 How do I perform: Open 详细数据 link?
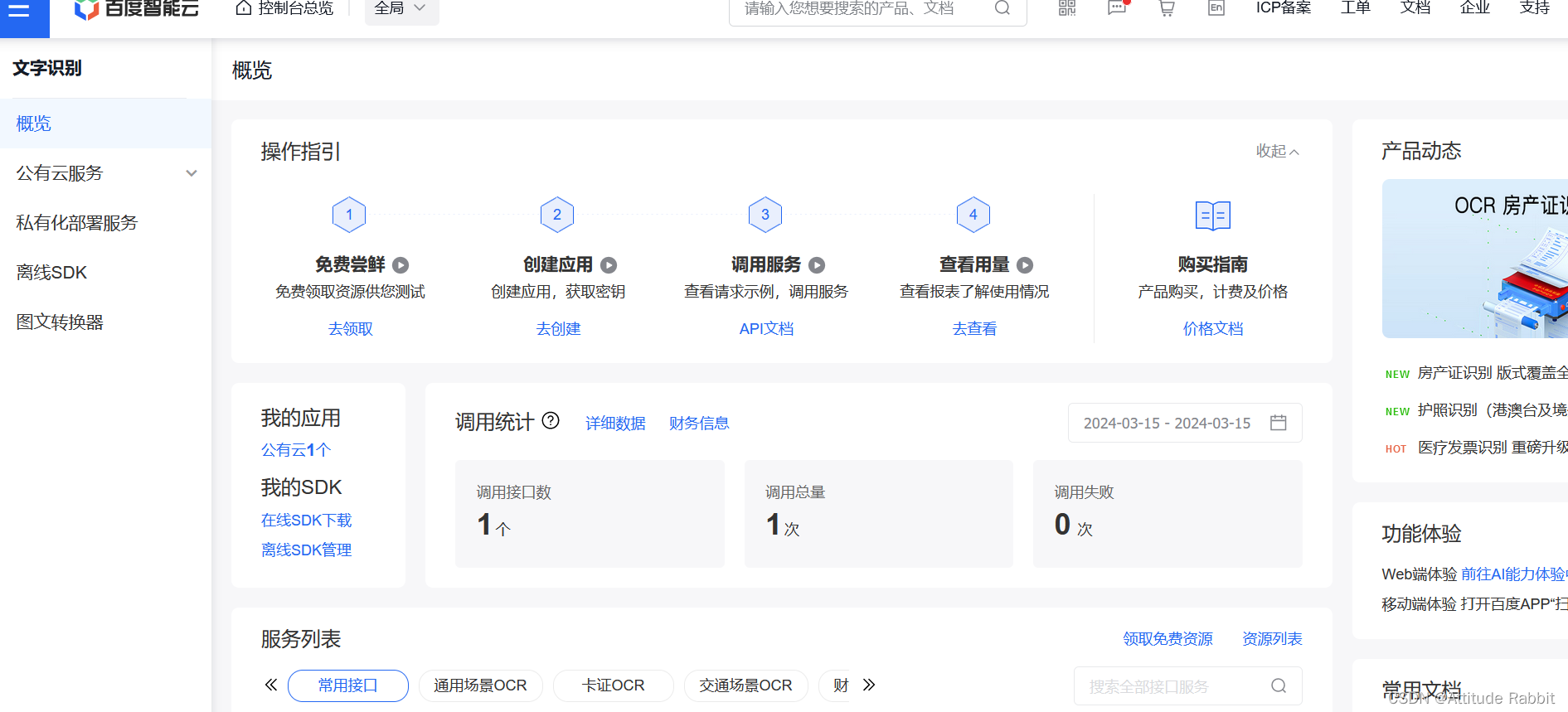(615, 424)
